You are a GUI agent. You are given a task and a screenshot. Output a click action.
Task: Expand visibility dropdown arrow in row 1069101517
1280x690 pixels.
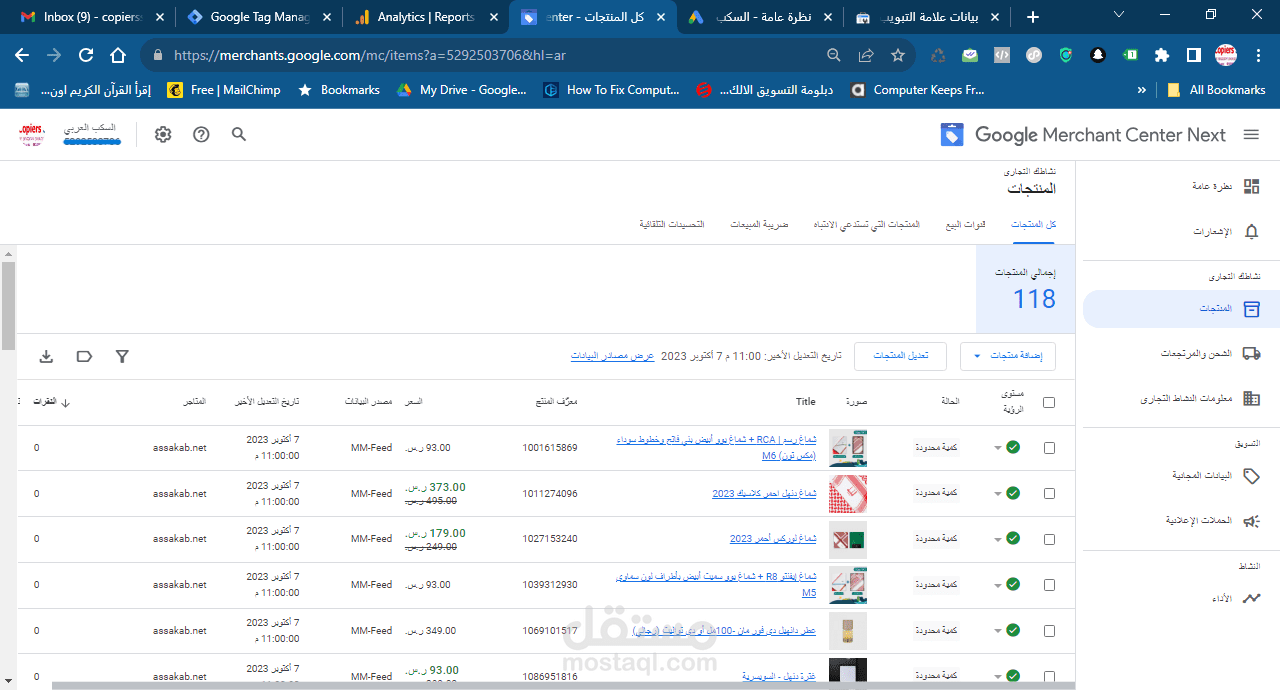pos(997,632)
